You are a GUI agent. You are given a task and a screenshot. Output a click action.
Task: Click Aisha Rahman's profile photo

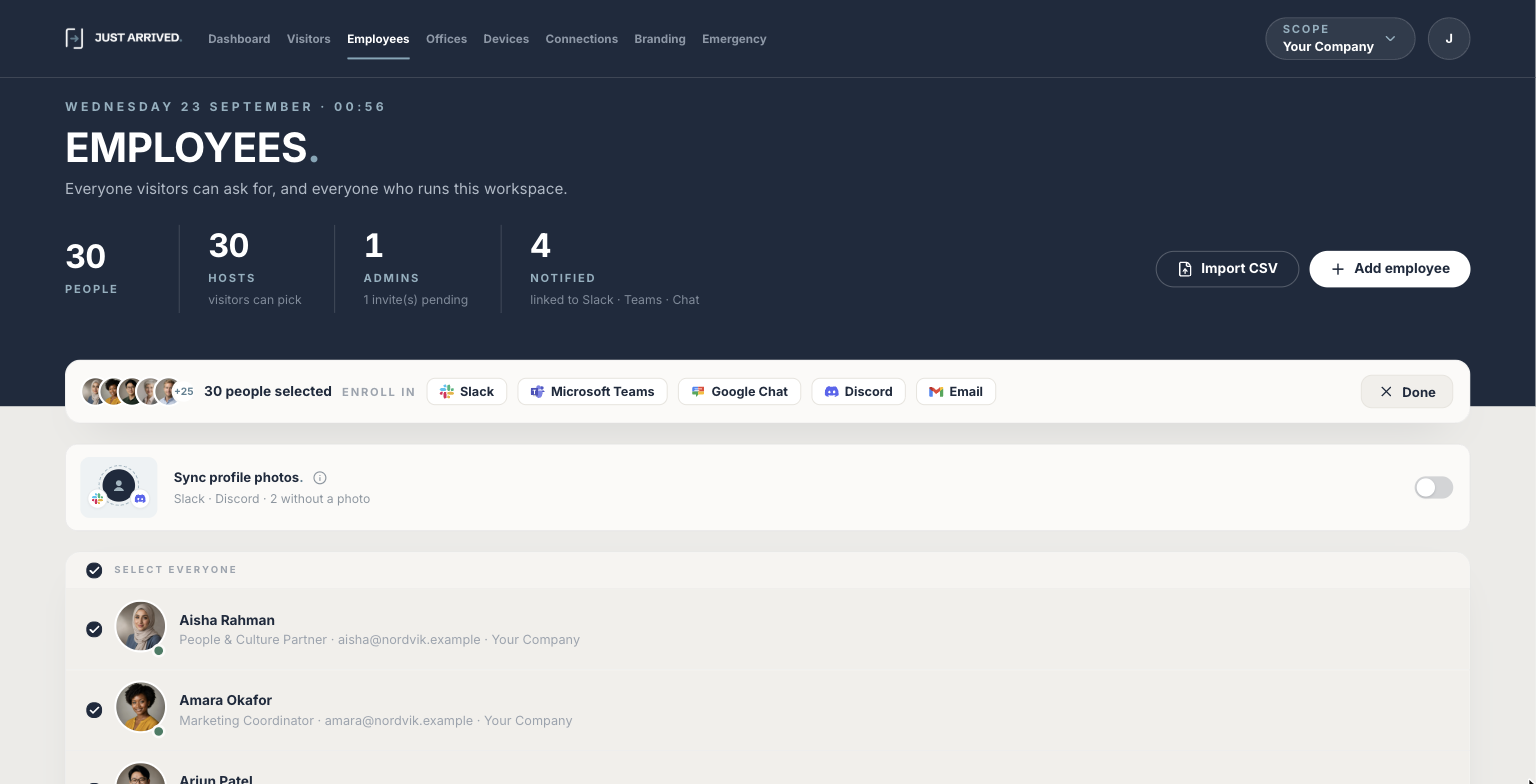pyautogui.click(x=140, y=627)
